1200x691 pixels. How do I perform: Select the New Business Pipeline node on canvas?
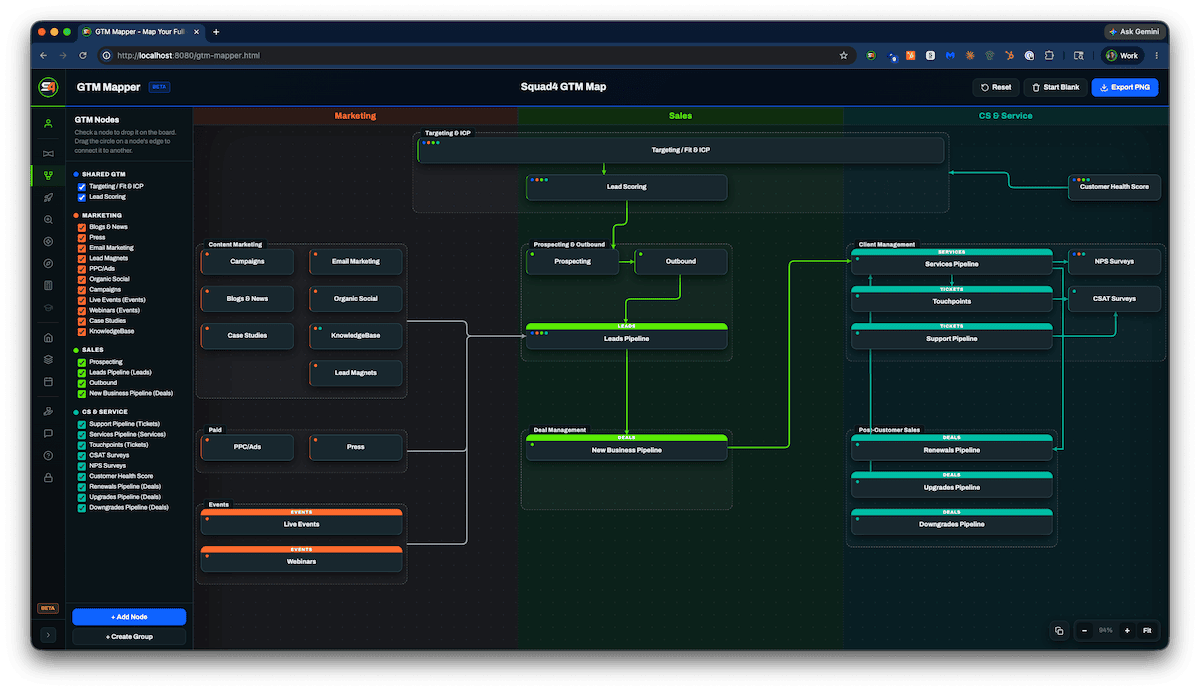tap(627, 447)
